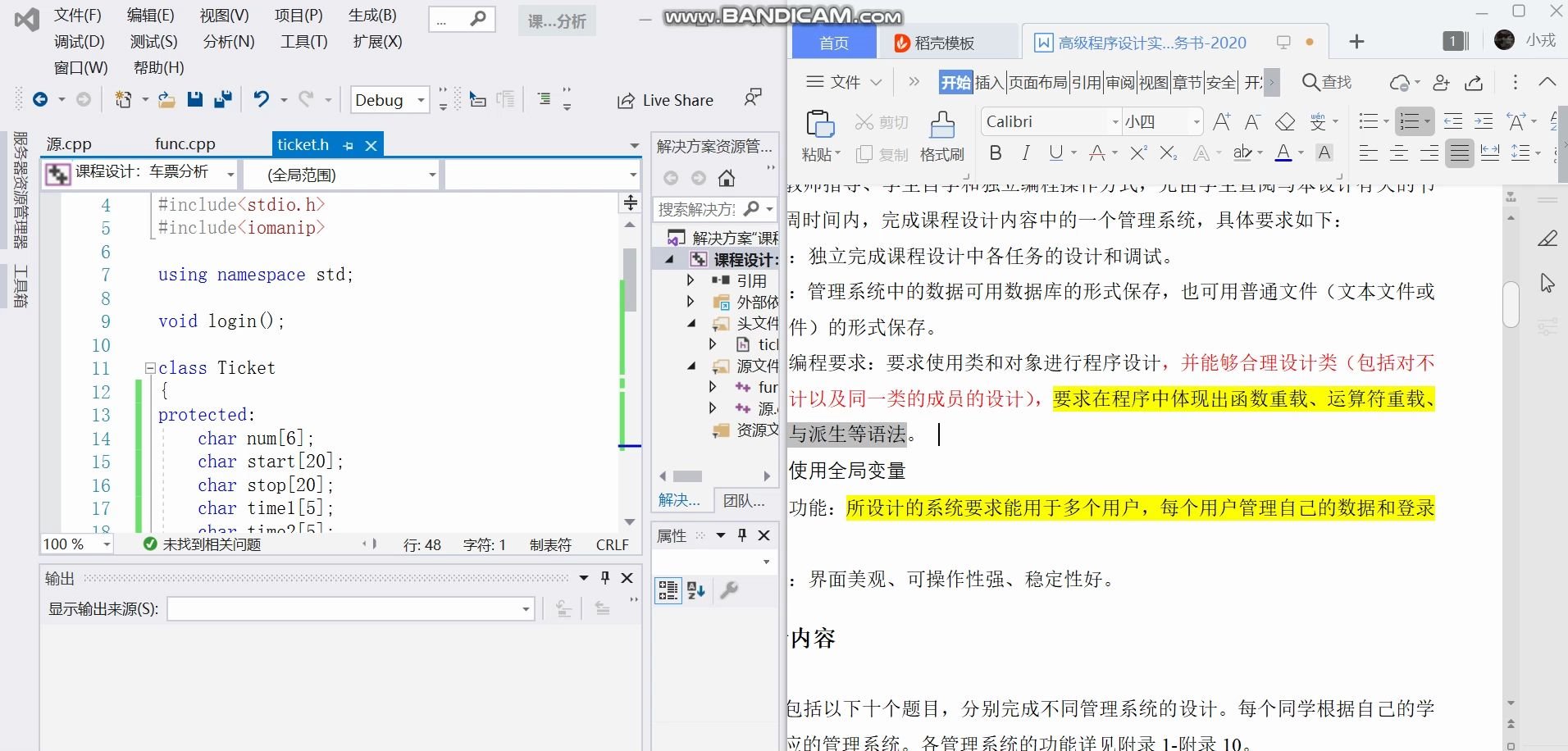1568x751 pixels.
Task: Click the 首页 tab in WPS
Action: (834, 43)
